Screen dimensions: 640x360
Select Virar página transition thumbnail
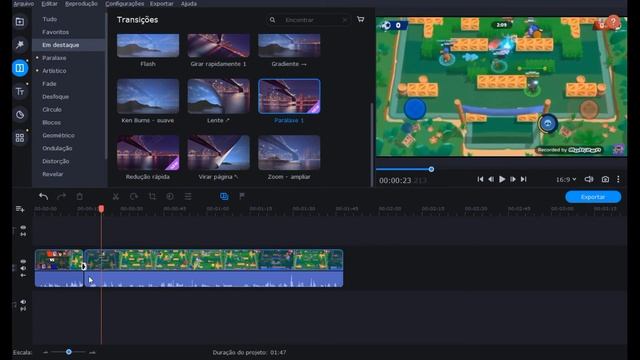click(218, 153)
